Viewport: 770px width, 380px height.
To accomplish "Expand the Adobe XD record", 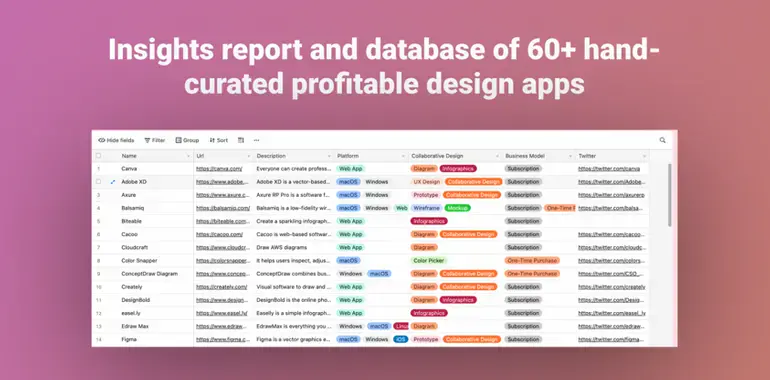I will pyautogui.click(x=113, y=182).
